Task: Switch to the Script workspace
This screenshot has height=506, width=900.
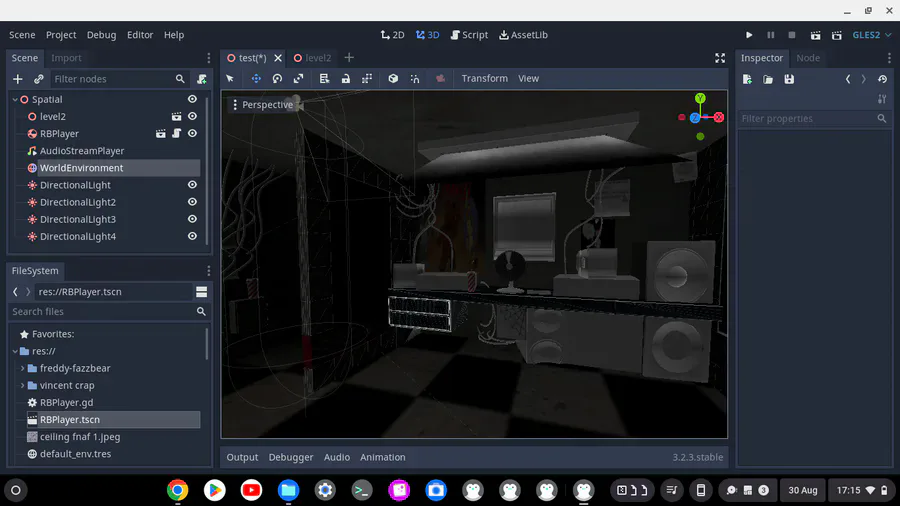Action: tap(469, 35)
